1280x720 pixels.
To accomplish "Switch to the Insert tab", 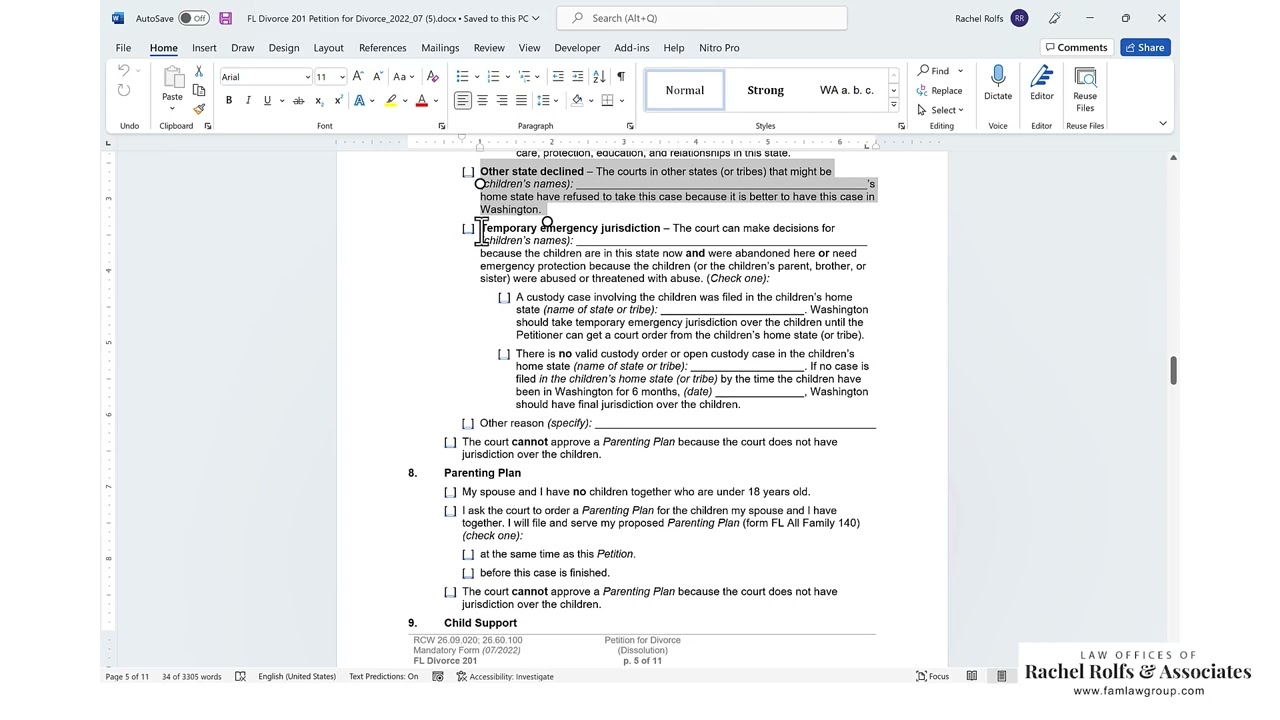I will (204, 48).
